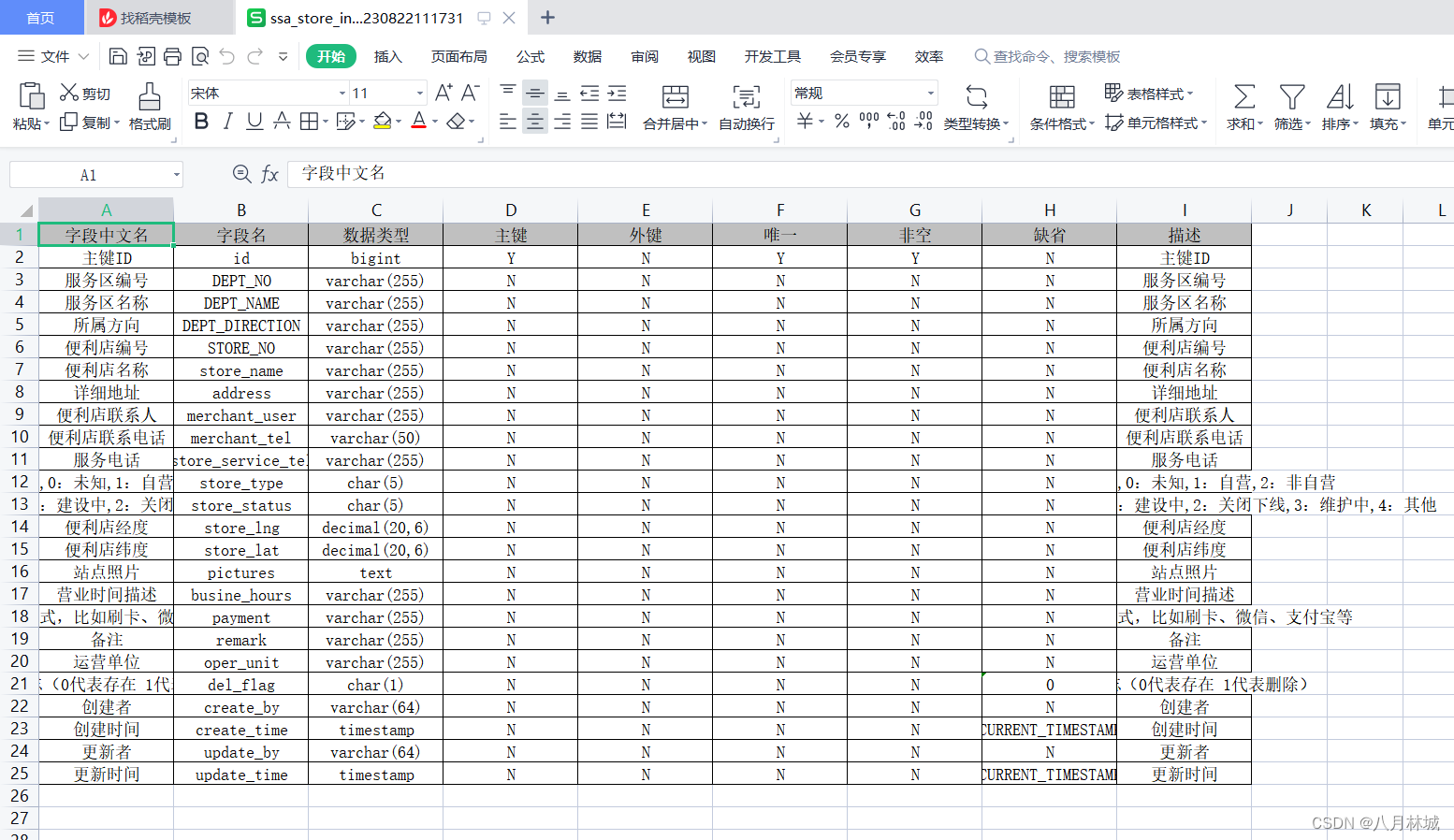
Task: Open the 文件 file menu
Action: [x=53, y=56]
